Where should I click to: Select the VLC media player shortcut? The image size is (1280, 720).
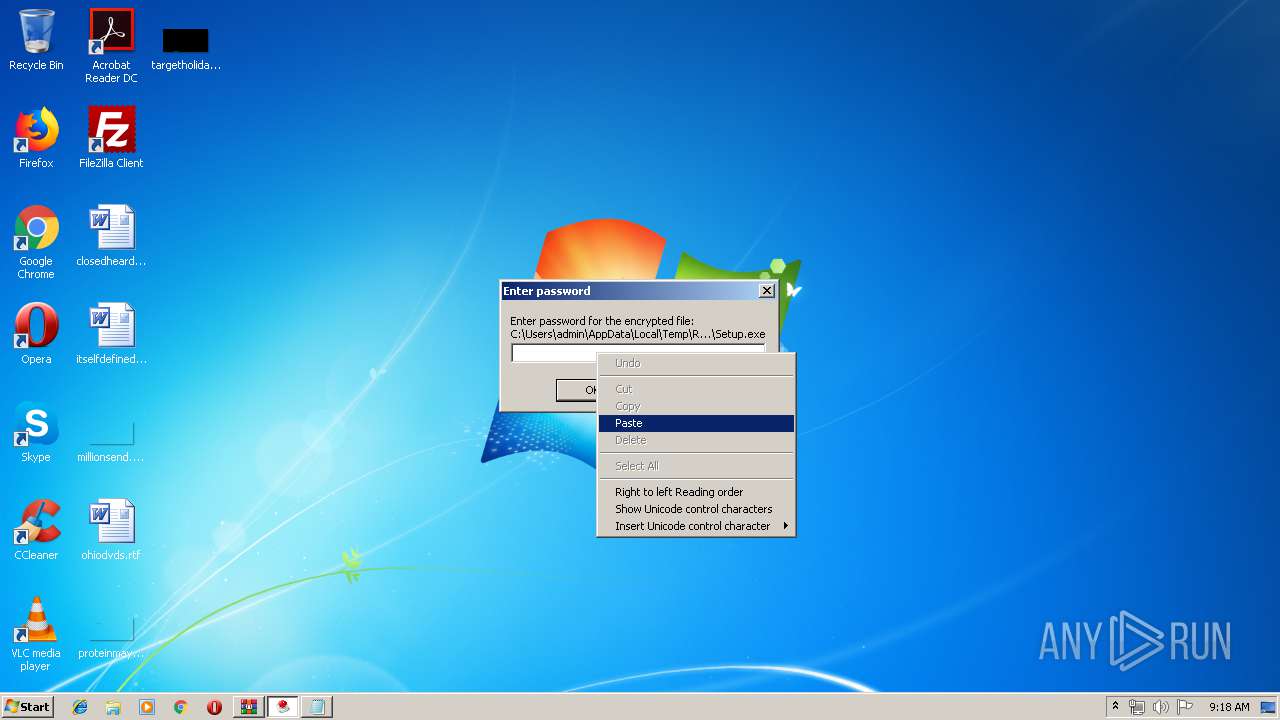tap(36, 634)
